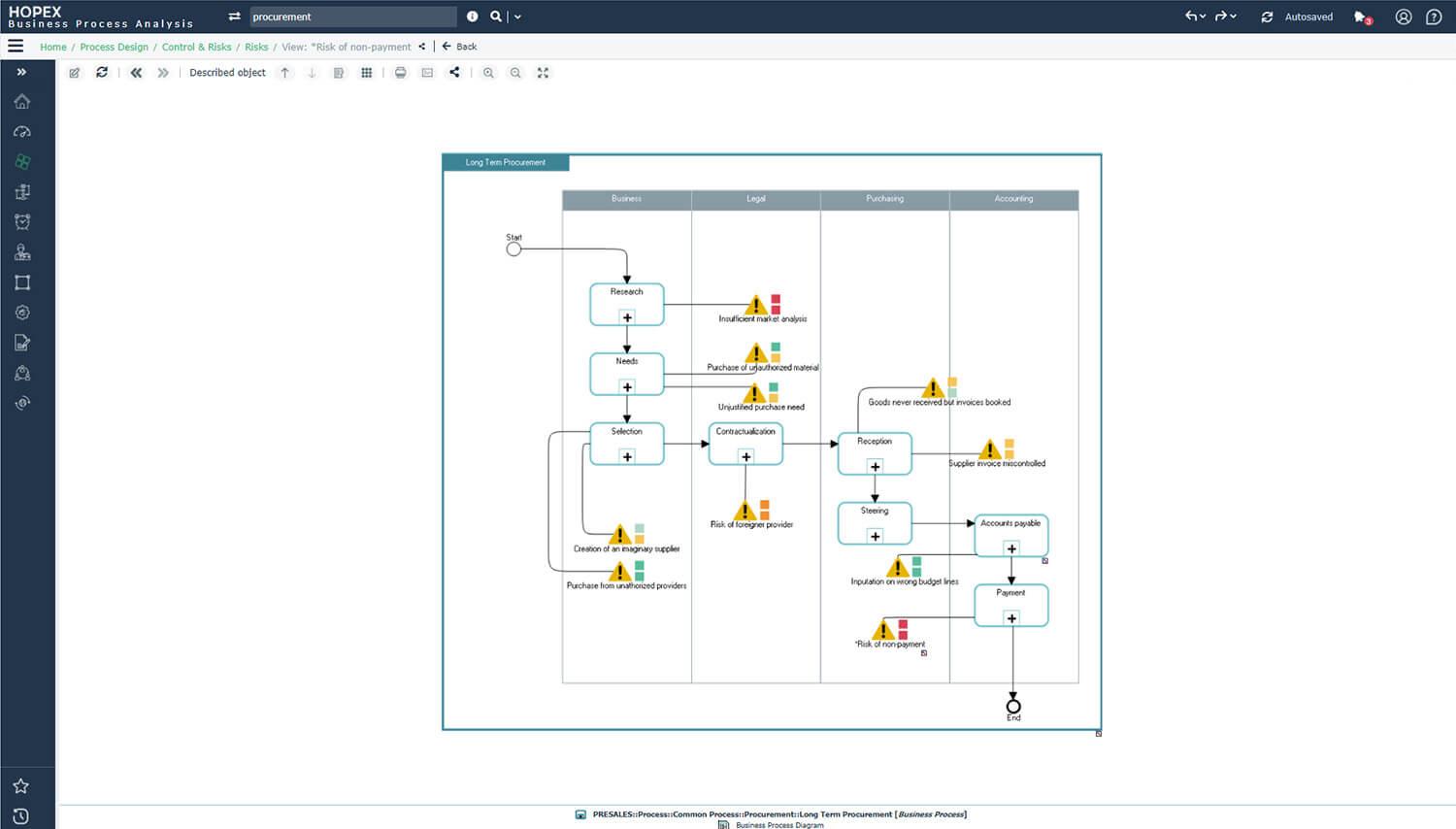
Task: Zoom out of the diagram
Action: click(515, 73)
